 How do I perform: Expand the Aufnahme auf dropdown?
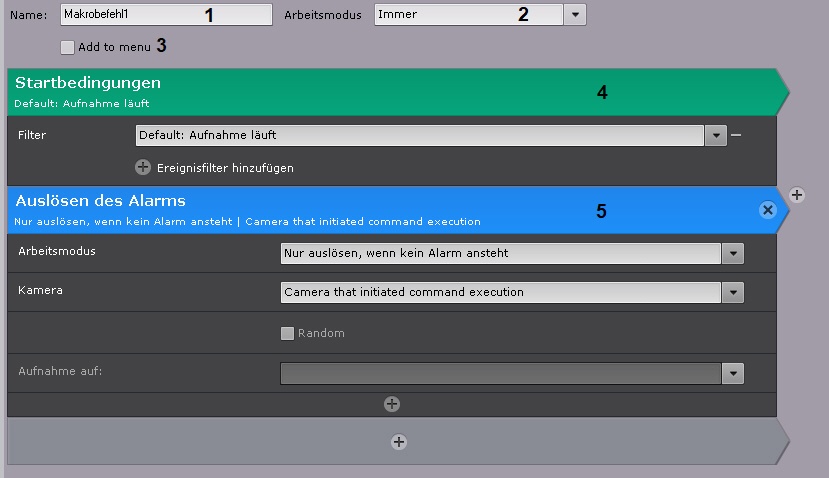tap(733, 373)
